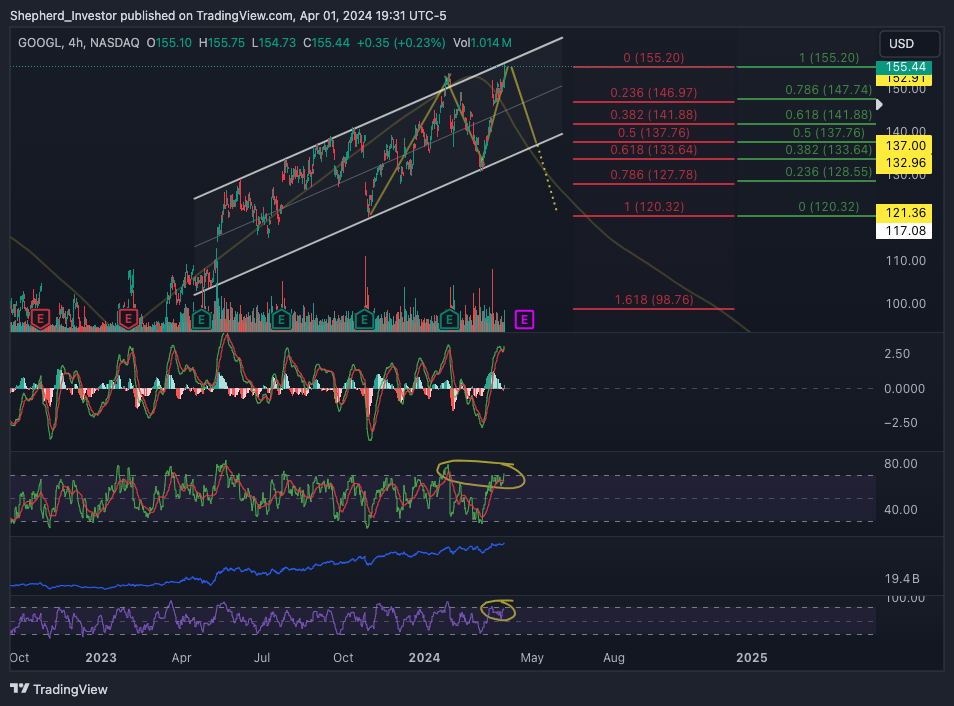Image resolution: width=954 pixels, height=706 pixels.
Task: Click the green 0 (120.32) Fibonacci label
Action: (x=829, y=207)
